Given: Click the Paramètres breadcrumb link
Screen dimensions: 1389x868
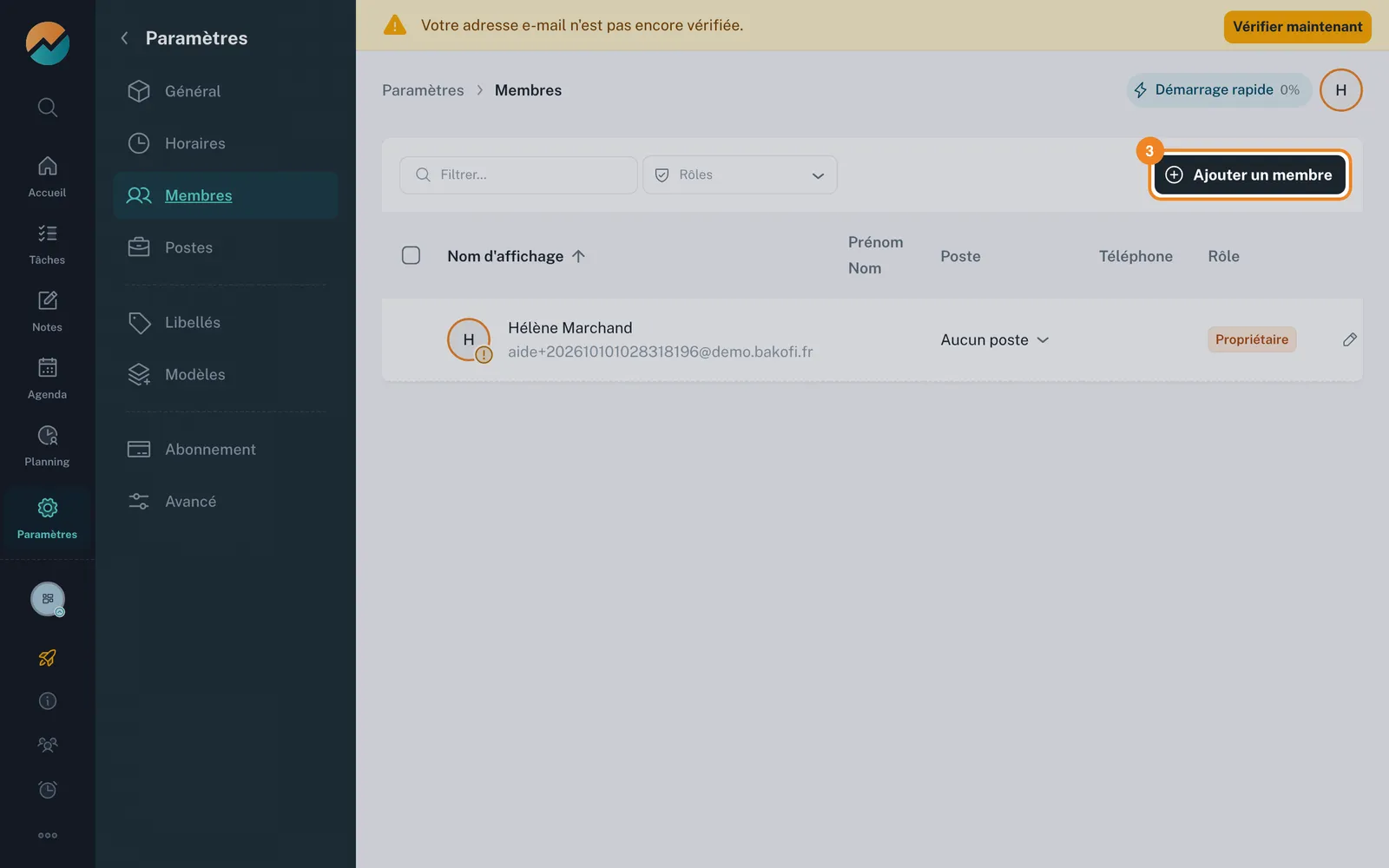Looking at the screenshot, I should 423,90.
